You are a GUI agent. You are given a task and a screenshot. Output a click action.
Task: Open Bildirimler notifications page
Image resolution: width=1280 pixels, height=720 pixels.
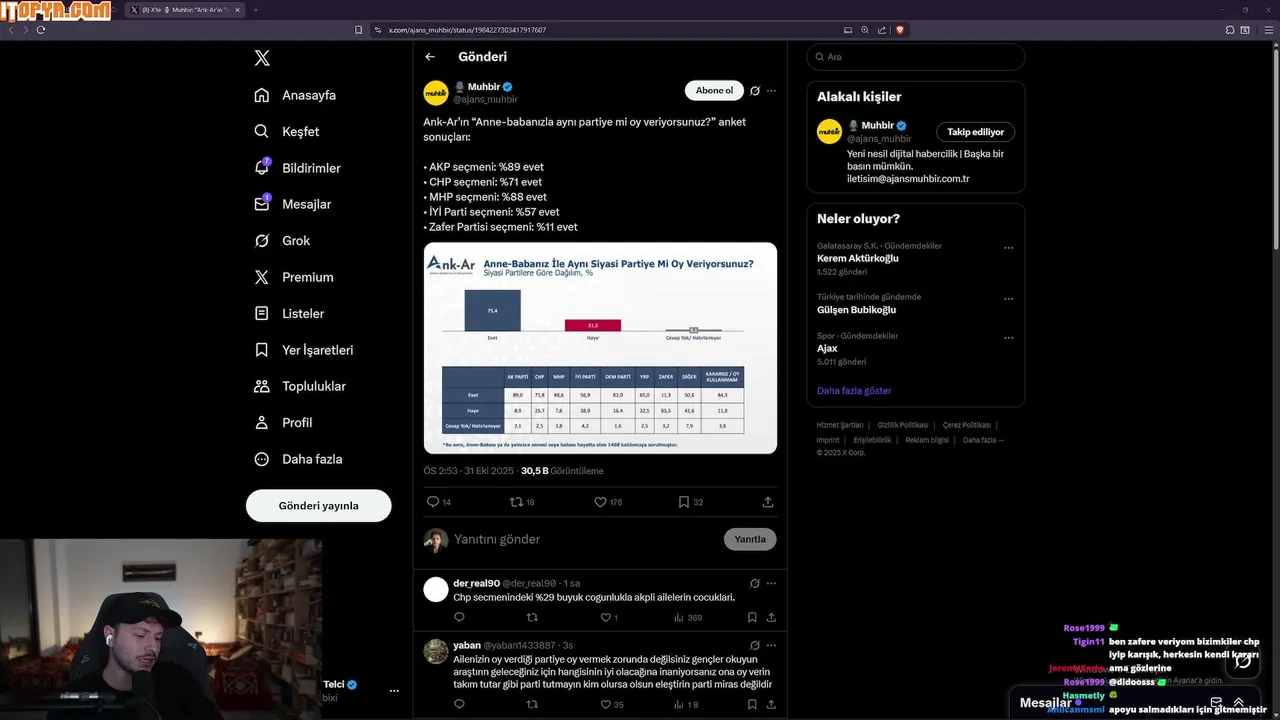point(297,168)
